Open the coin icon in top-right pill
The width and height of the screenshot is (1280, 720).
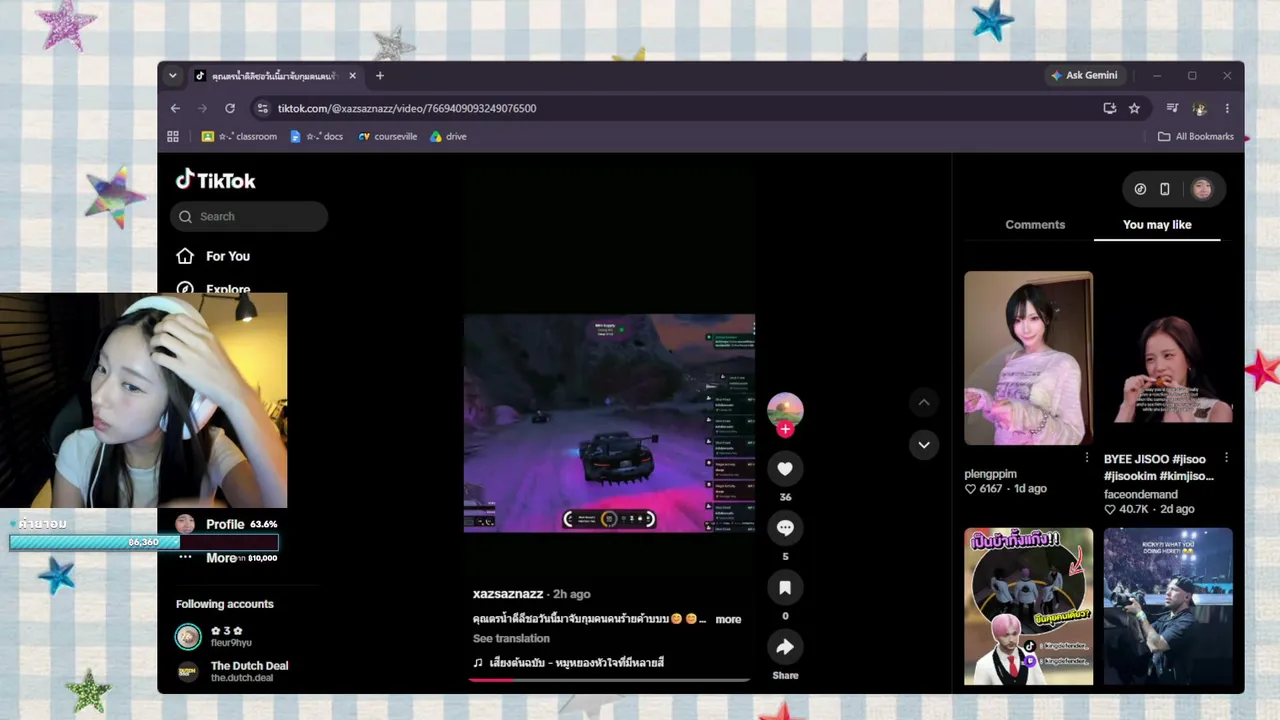pos(1140,189)
